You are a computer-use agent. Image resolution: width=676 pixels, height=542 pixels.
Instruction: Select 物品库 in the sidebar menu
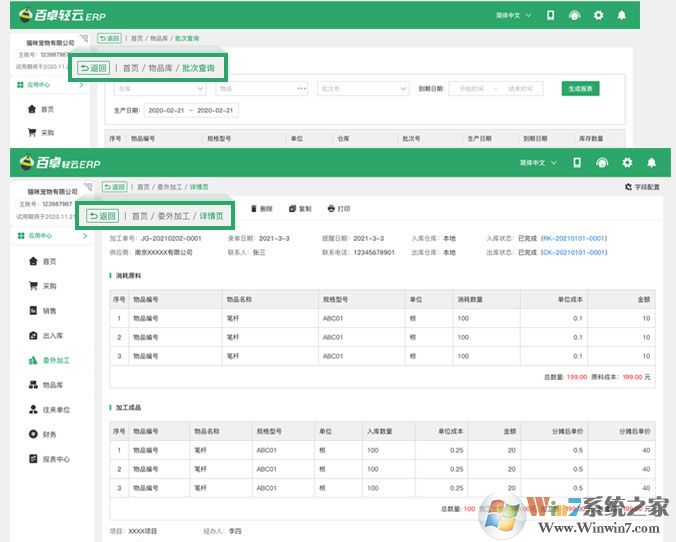click(52, 385)
